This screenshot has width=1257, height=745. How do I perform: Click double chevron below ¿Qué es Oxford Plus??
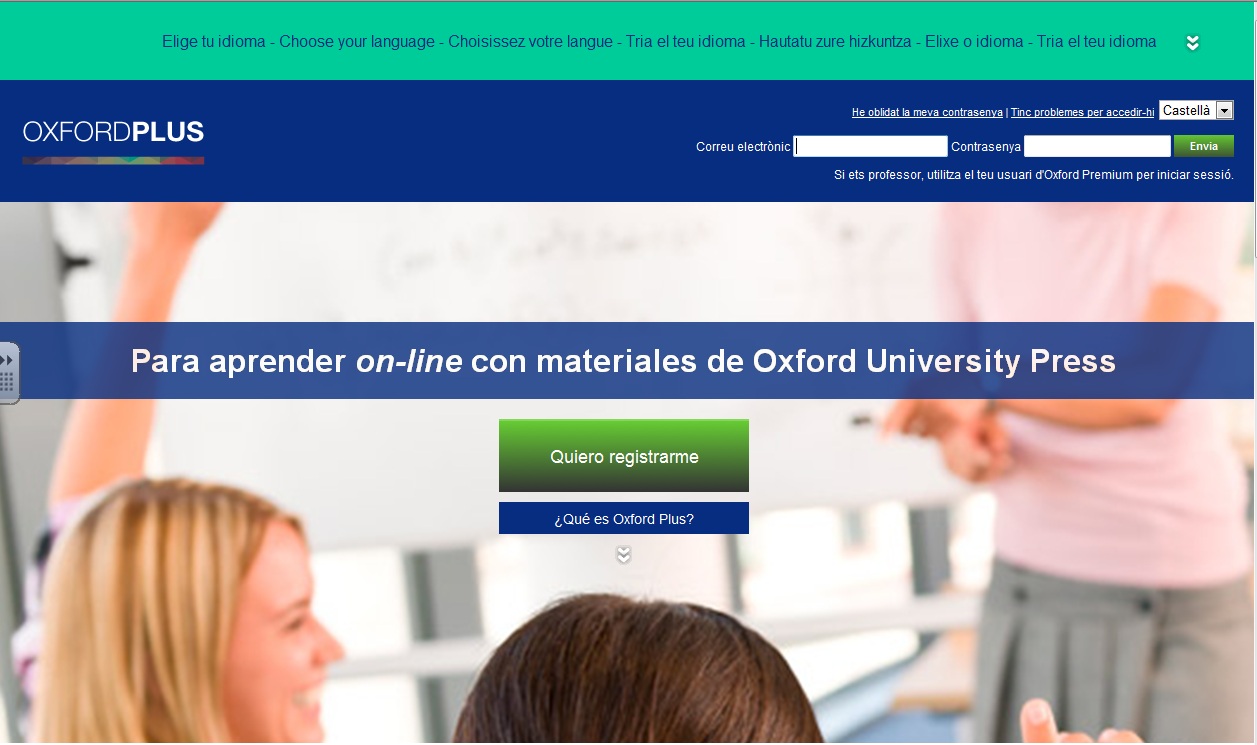tap(623, 555)
